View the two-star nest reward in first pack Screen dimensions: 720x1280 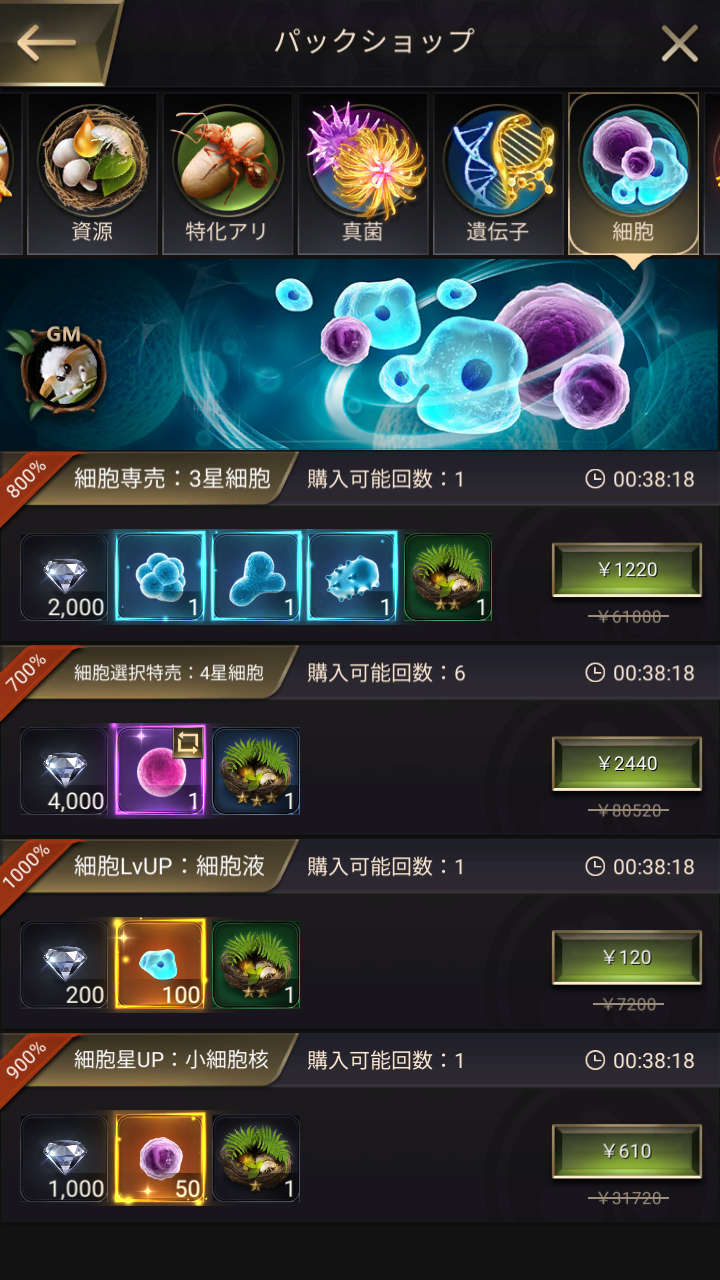coord(448,577)
